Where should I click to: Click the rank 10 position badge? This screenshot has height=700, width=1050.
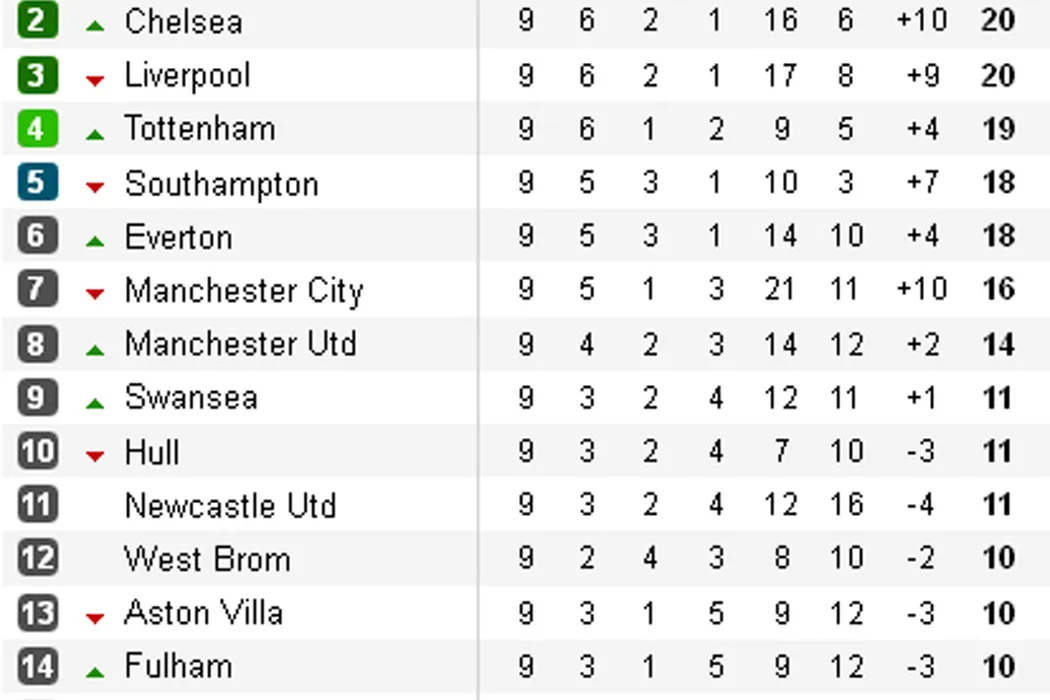pyautogui.click(x=37, y=451)
